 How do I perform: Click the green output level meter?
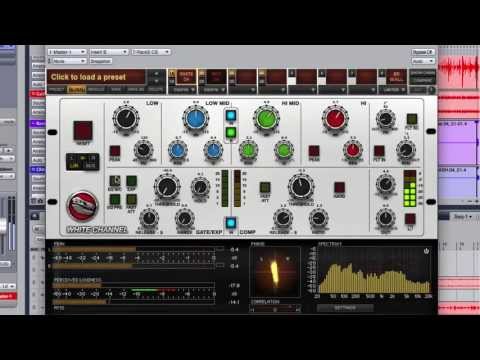410,188
